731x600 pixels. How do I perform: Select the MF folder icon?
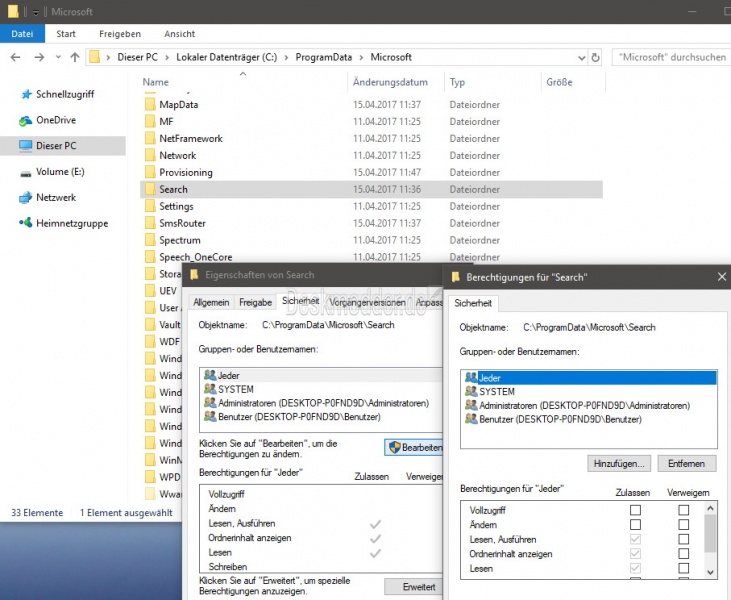coord(150,122)
